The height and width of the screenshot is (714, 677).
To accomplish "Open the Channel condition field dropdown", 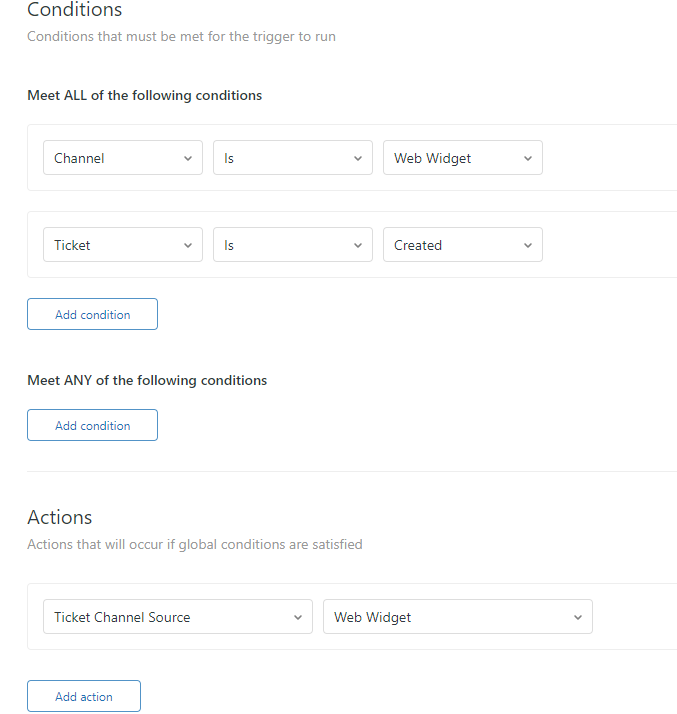I will pyautogui.click(x=122, y=158).
